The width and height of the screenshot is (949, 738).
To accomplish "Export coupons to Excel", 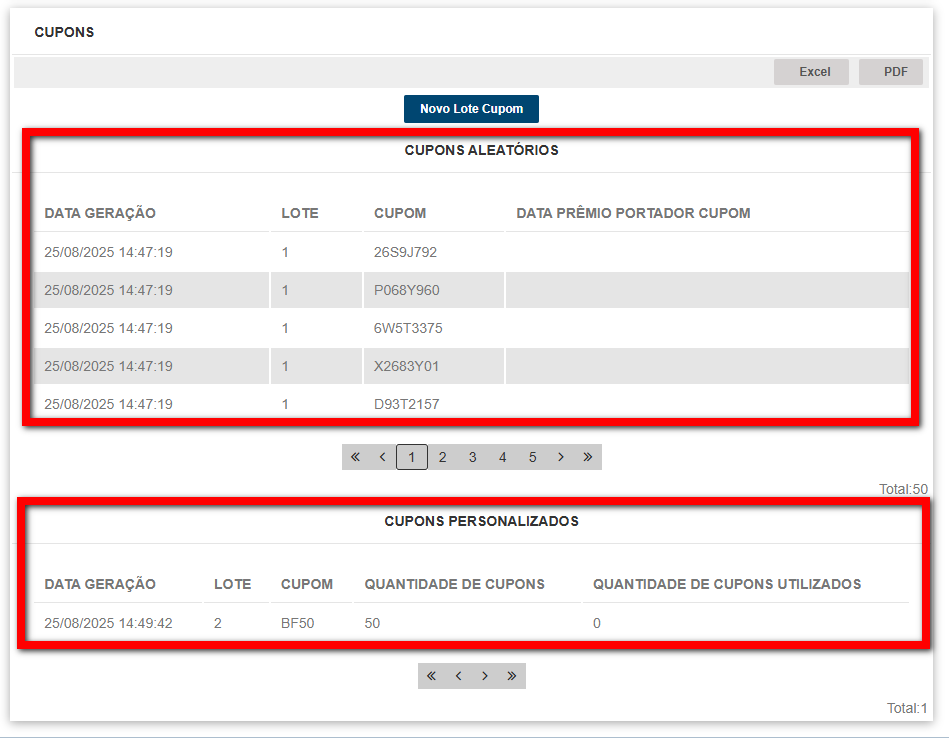I will 811,72.
